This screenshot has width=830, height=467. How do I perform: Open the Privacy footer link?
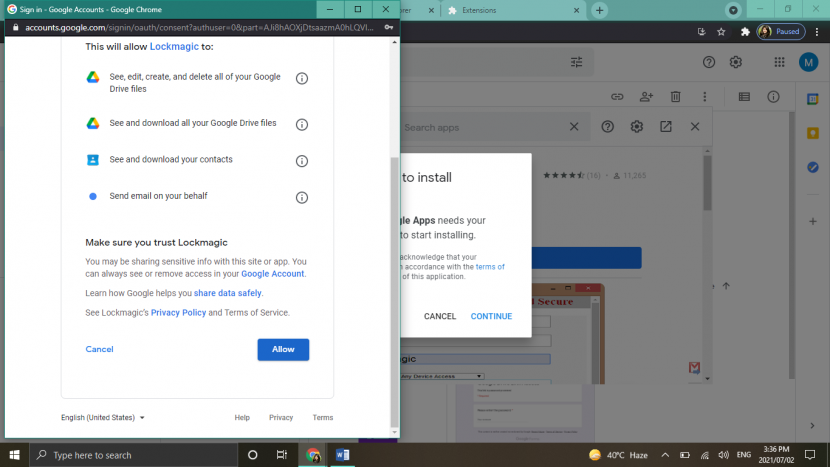point(281,417)
